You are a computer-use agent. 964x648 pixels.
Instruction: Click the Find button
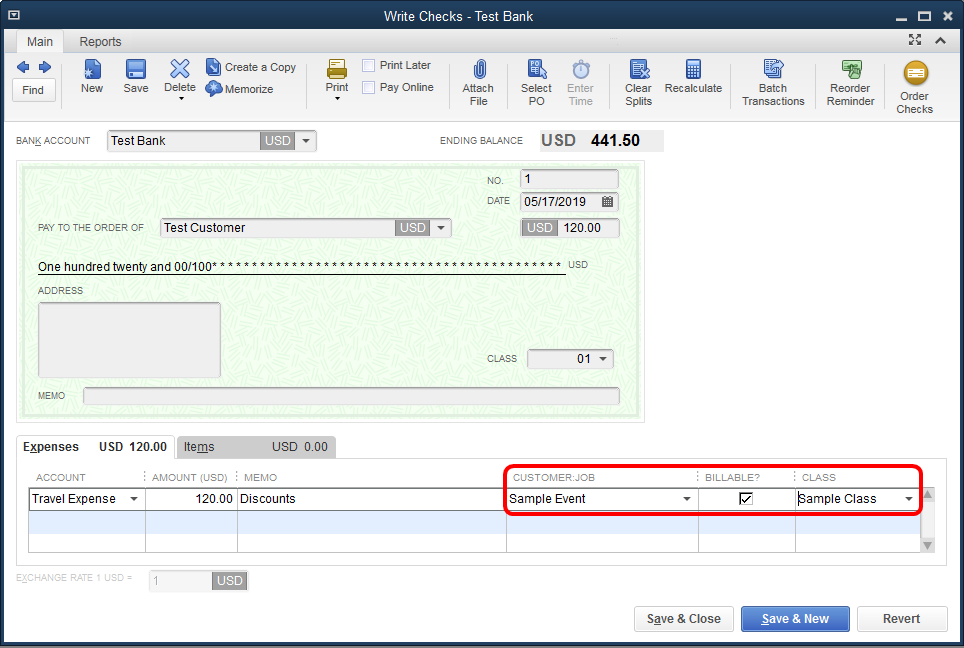point(33,90)
